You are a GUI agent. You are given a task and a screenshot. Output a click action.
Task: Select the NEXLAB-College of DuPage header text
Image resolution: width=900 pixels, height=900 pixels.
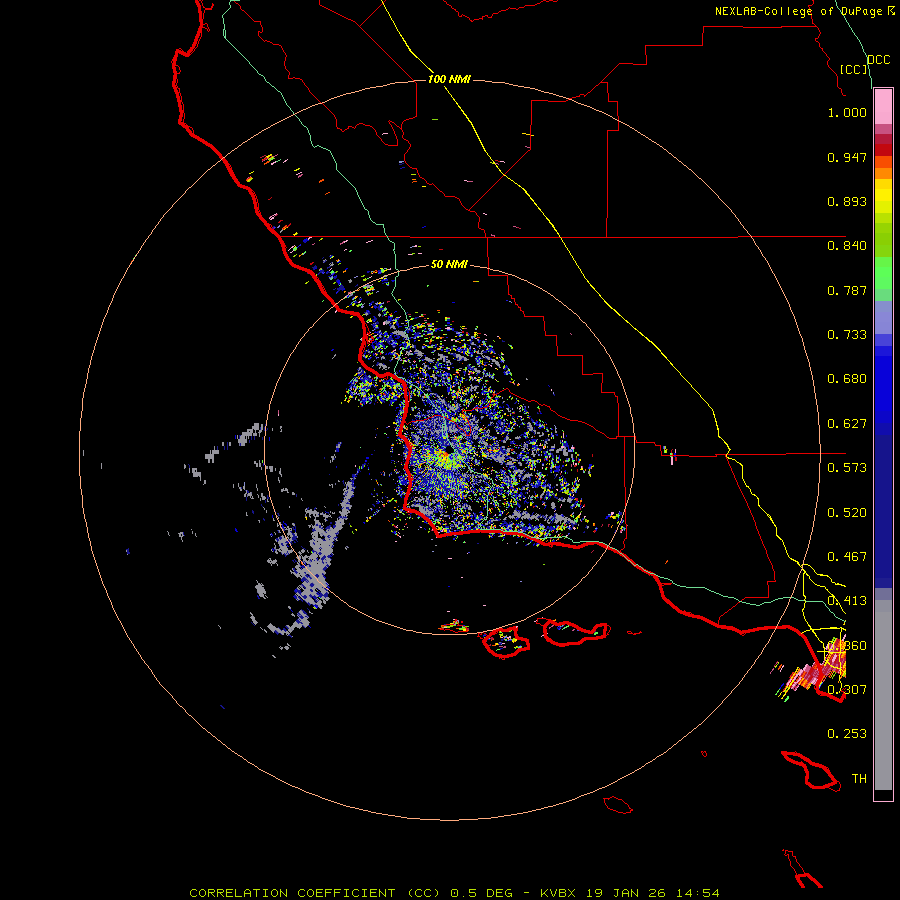804,11
